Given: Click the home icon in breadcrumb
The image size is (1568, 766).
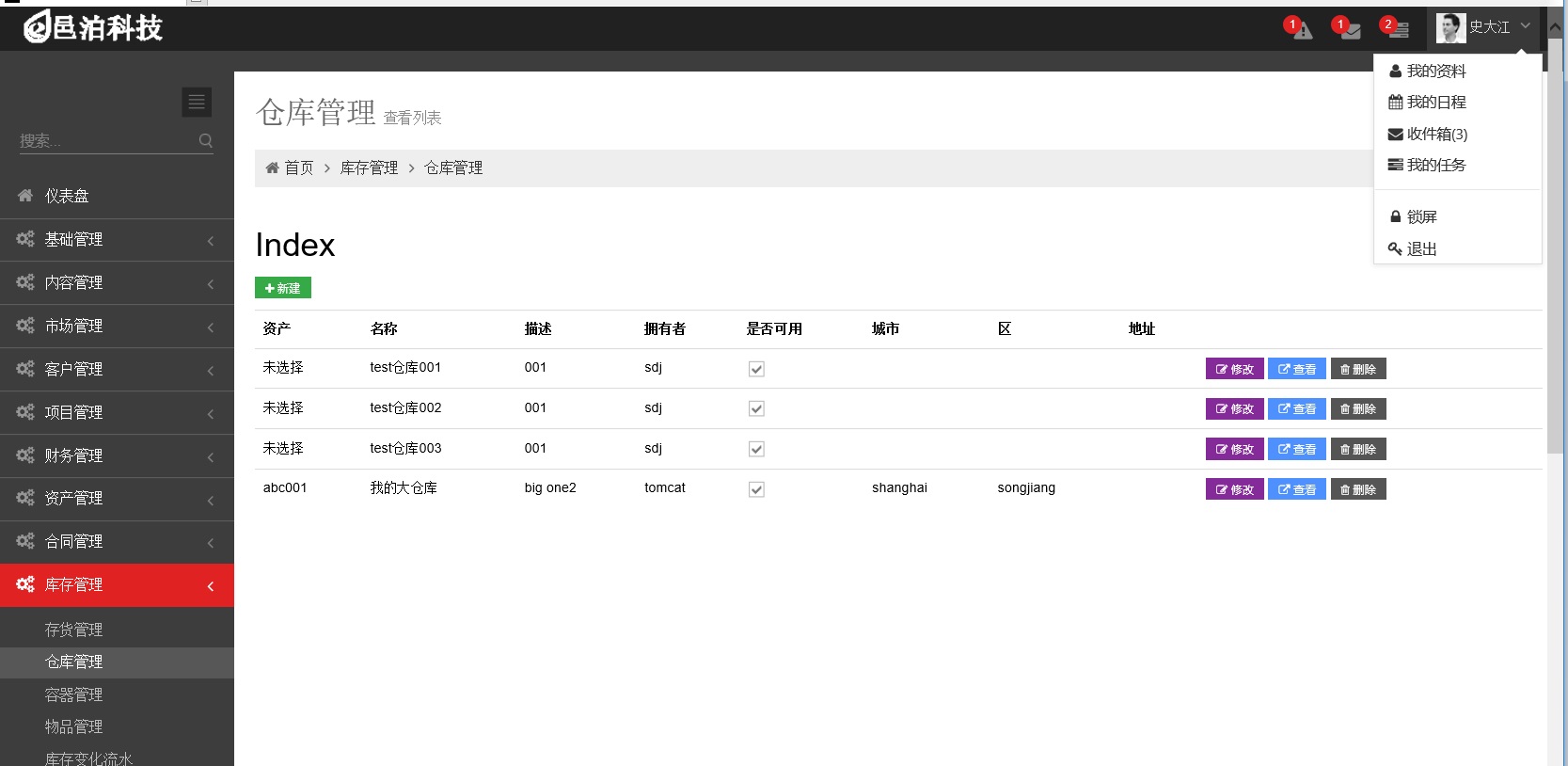Looking at the screenshot, I should (x=272, y=168).
